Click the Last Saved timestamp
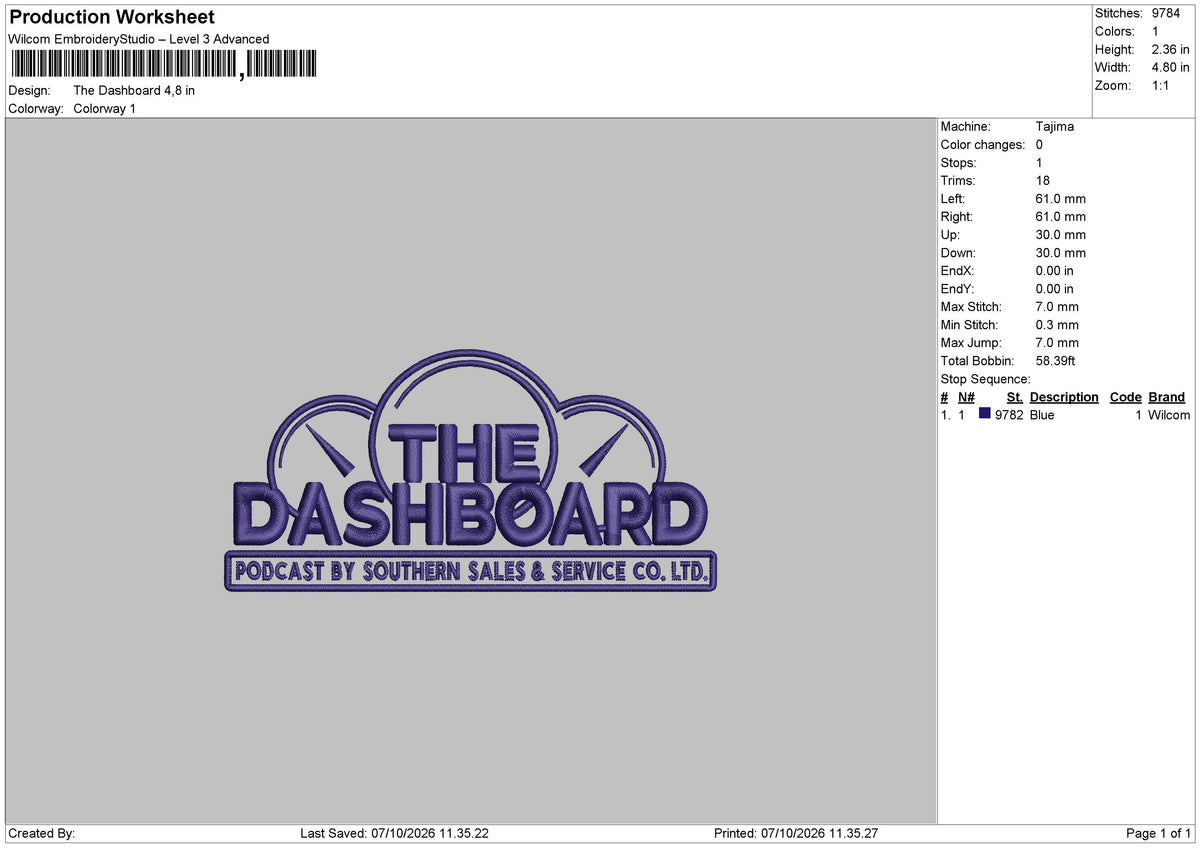The image size is (1200, 848). 394,833
